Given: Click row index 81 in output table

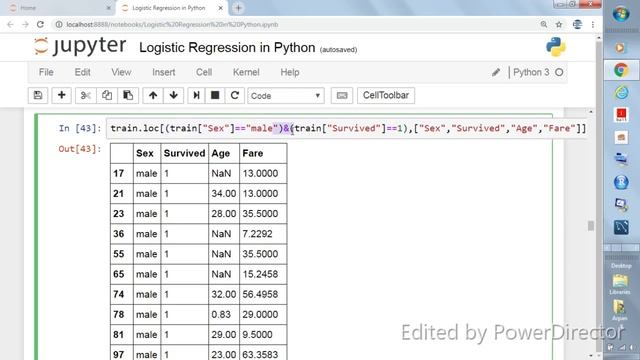Looking at the screenshot, I should click(119, 335).
